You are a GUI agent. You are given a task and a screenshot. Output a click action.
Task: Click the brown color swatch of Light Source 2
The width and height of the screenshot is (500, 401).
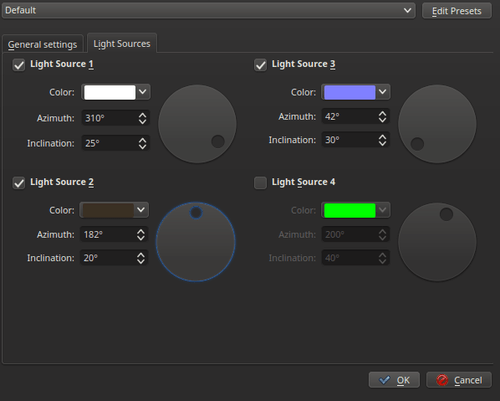pos(108,210)
